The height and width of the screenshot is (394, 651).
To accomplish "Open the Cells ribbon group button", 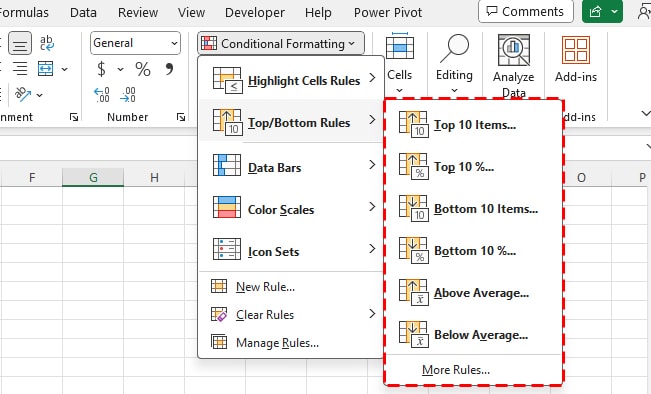I will click(x=399, y=63).
